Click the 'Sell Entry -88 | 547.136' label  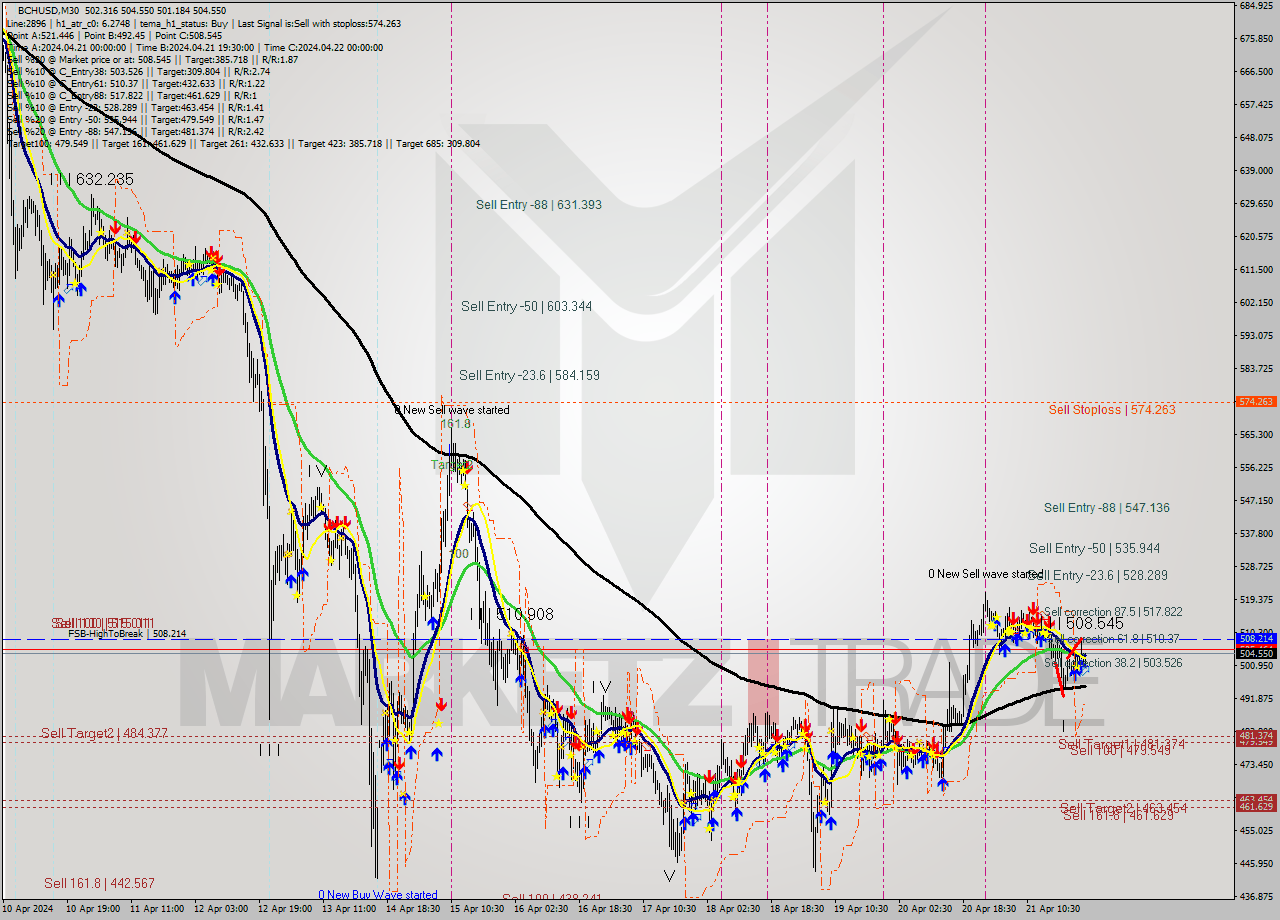point(1107,508)
